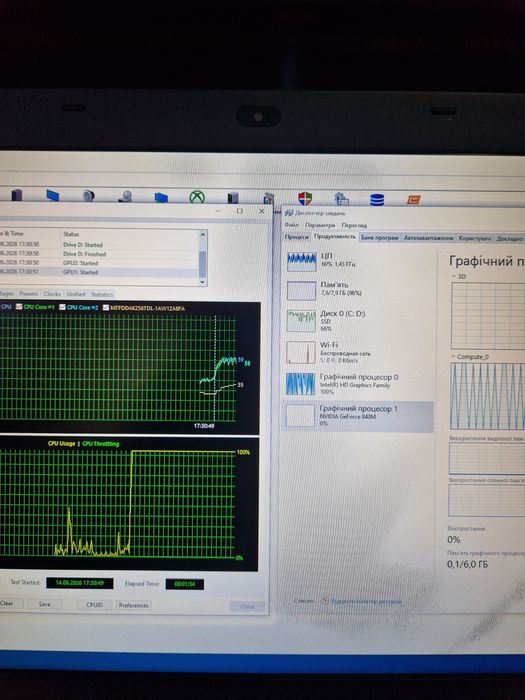This screenshot has width=525, height=700.
Task: Click Стисло to show fewer details
Action: [x=303, y=600]
